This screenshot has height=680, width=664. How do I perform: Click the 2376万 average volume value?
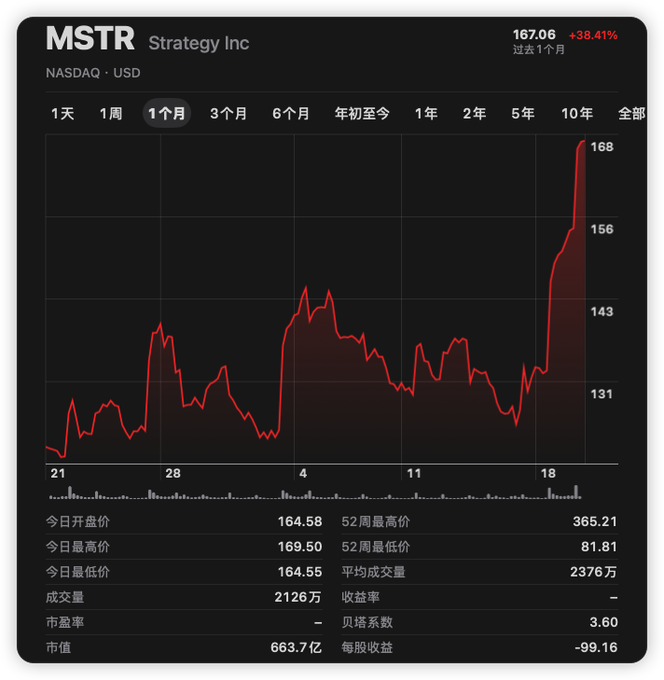click(593, 572)
